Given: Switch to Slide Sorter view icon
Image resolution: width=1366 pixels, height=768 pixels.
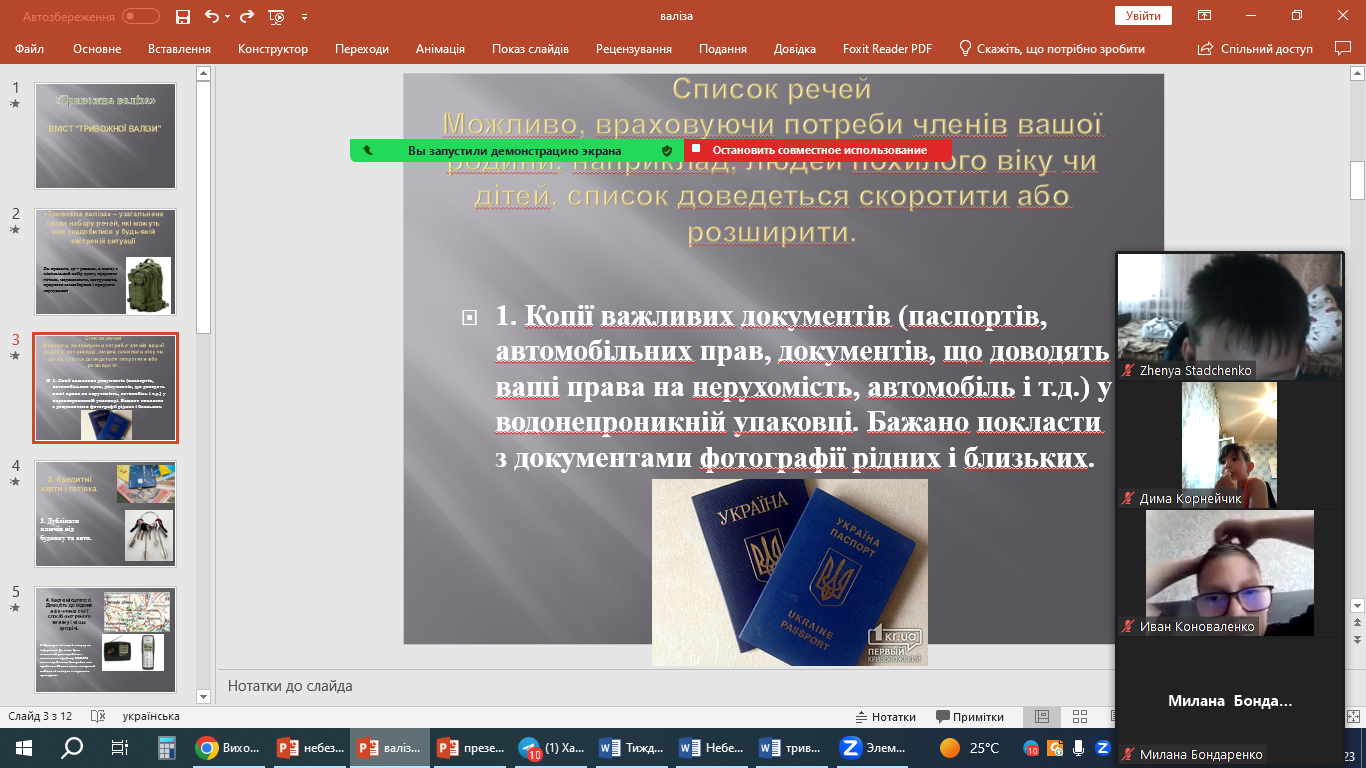Looking at the screenshot, I should point(1079,717).
